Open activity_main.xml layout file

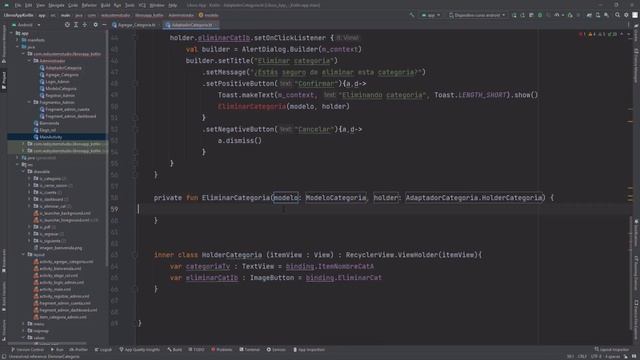tap(52, 289)
